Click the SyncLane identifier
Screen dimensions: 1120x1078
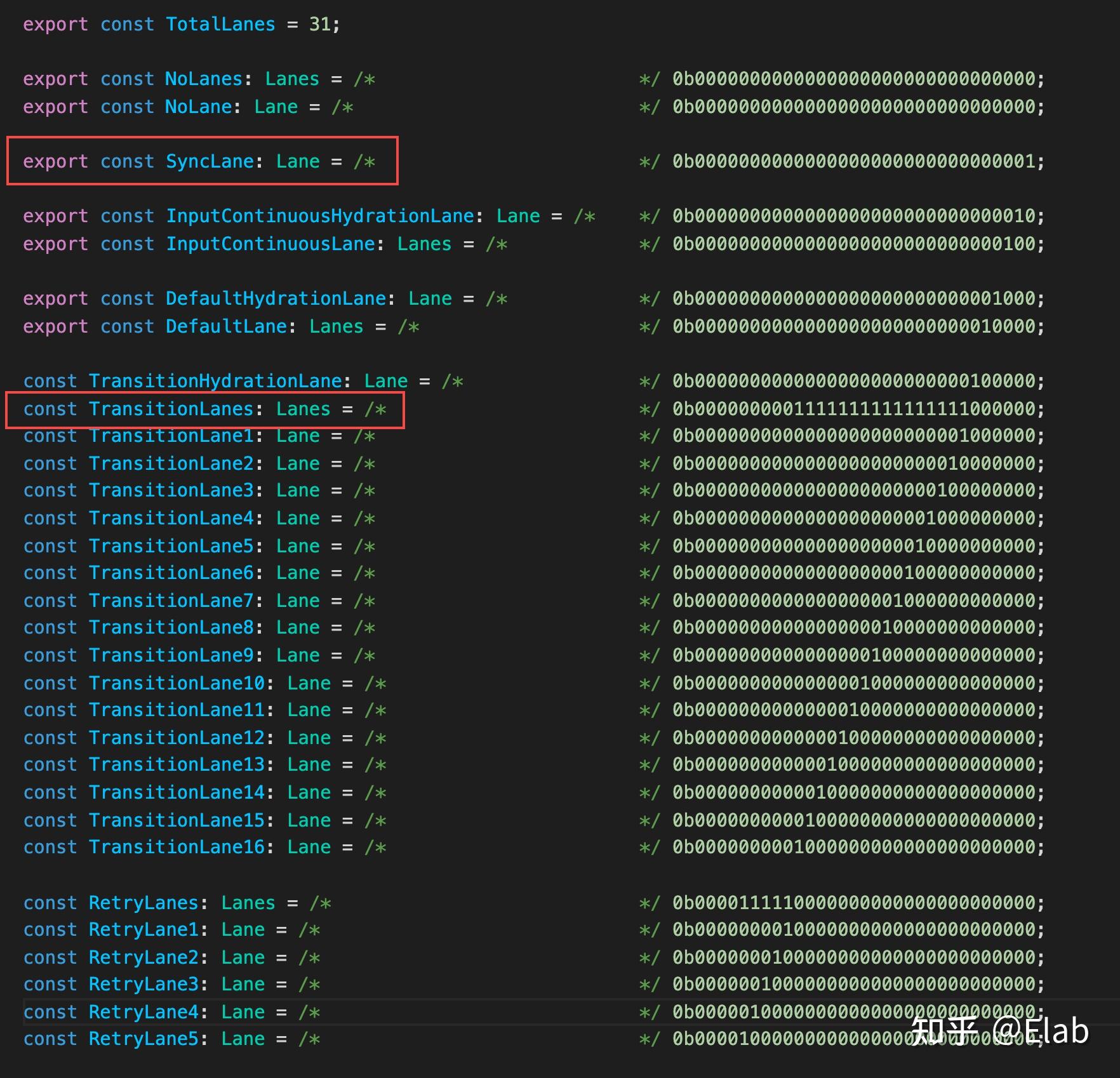[x=210, y=162]
